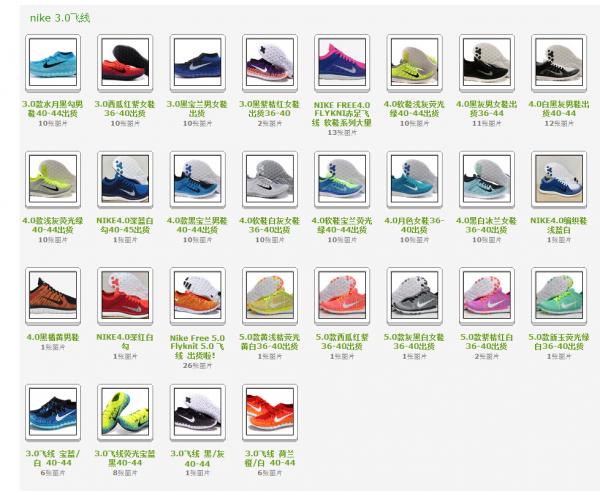Open the NIKE4.0深红白勾 red shoe thumbnail
600x493 pixels.
[125, 295]
